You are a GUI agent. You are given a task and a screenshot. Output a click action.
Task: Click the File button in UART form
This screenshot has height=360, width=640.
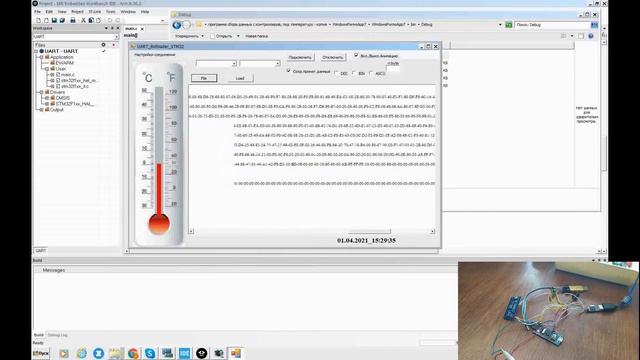click(x=204, y=78)
